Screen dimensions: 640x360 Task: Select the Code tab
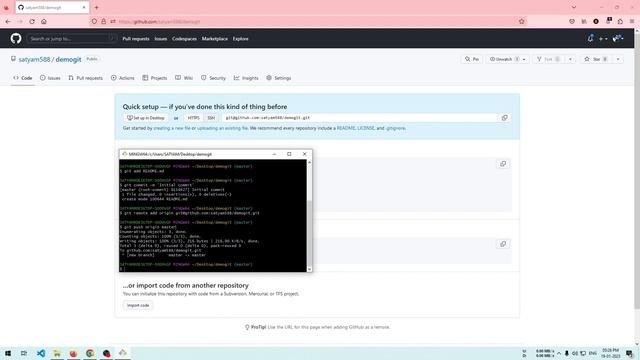pos(23,78)
